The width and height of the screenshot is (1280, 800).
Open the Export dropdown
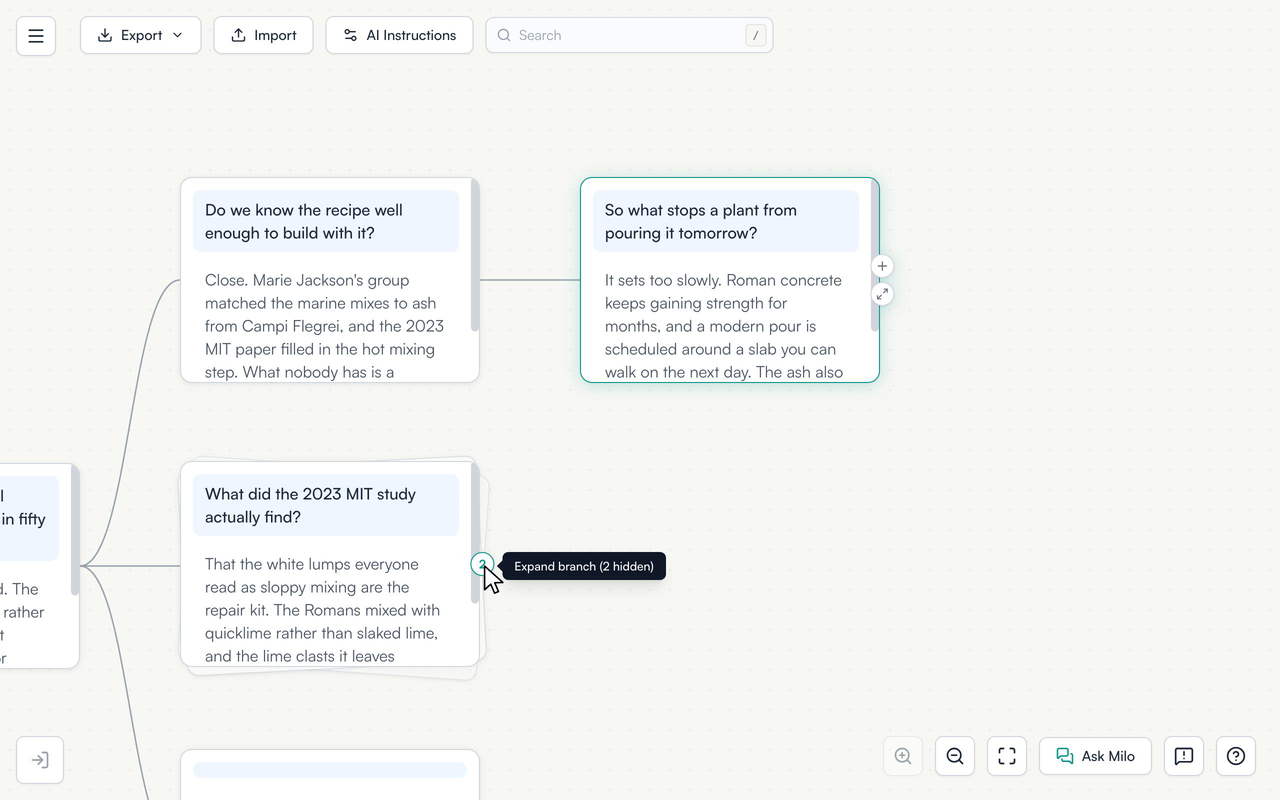click(141, 35)
